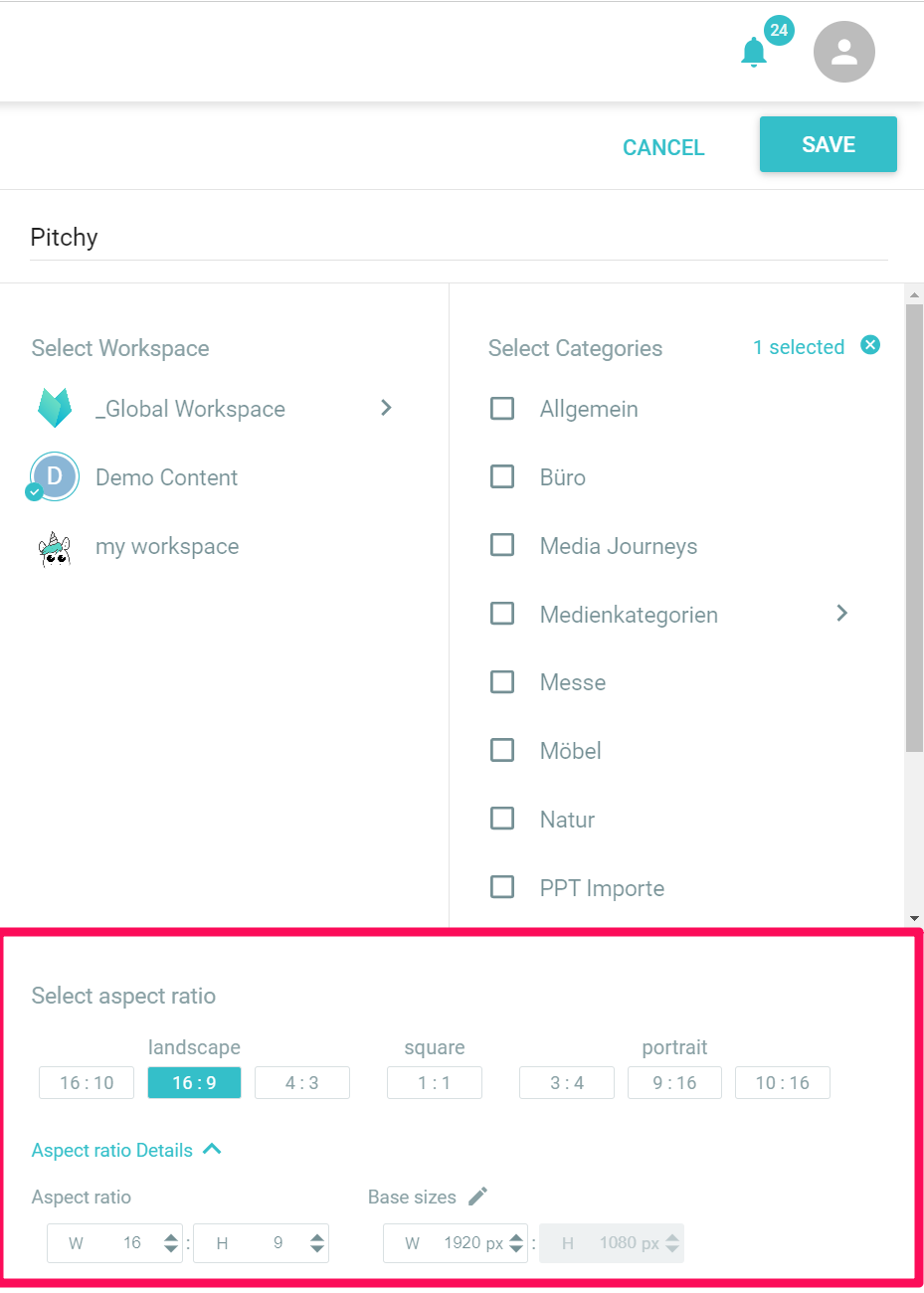Clear selected categories with the X icon
This screenshot has width=924, height=1293.
coord(870,345)
